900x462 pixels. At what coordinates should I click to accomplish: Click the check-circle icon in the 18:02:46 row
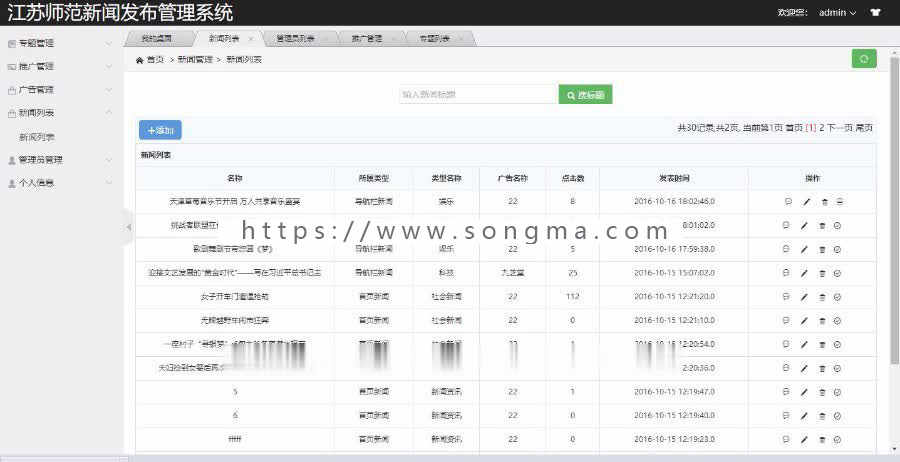[x=840, y=201]
